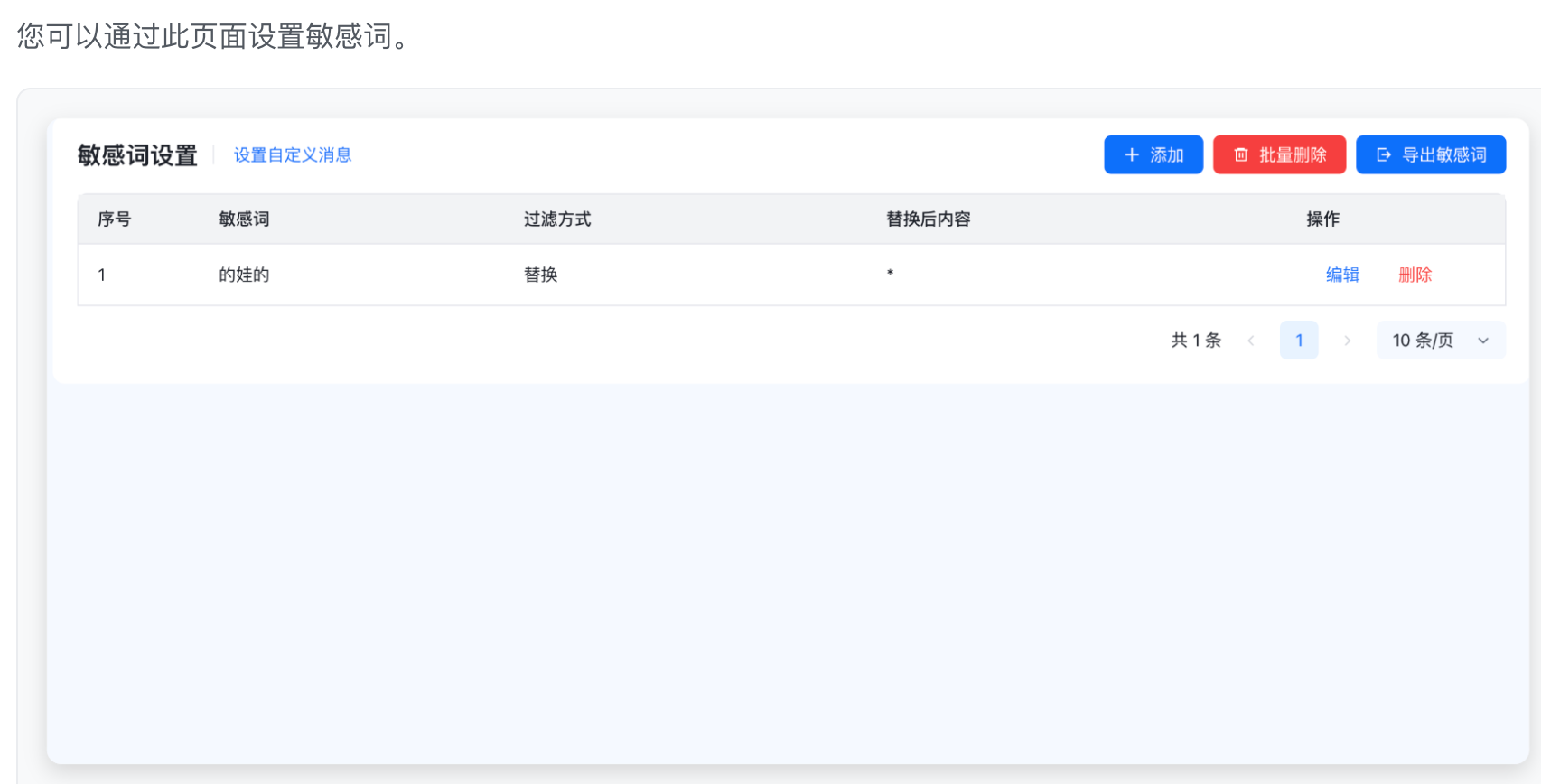The width and height of the screenshot is (1541, 784).
Task: Edit the 的娃的 entry via 编辑
Action: (1341, 275)
